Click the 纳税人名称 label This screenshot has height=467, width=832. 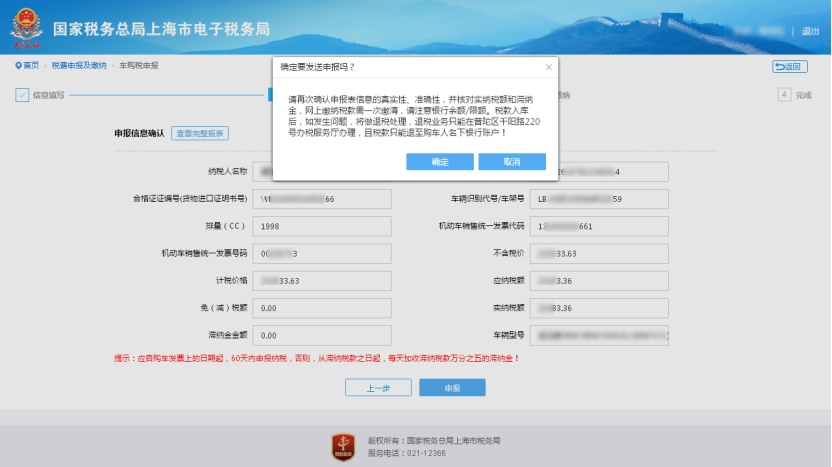(x=228, y=171)
